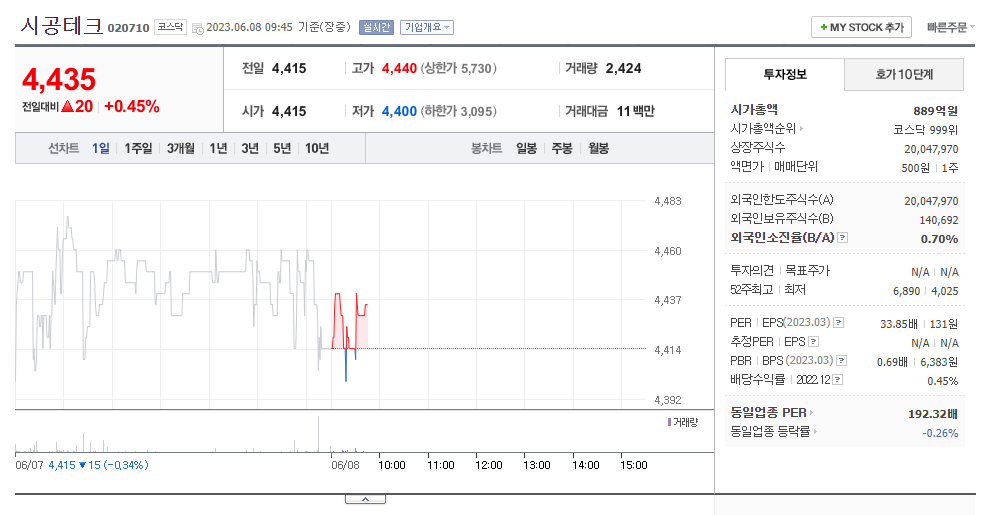Collapse the chart panel with bottom chevron
This screenshot has width=999, height=515.
(x=365, y=499)
